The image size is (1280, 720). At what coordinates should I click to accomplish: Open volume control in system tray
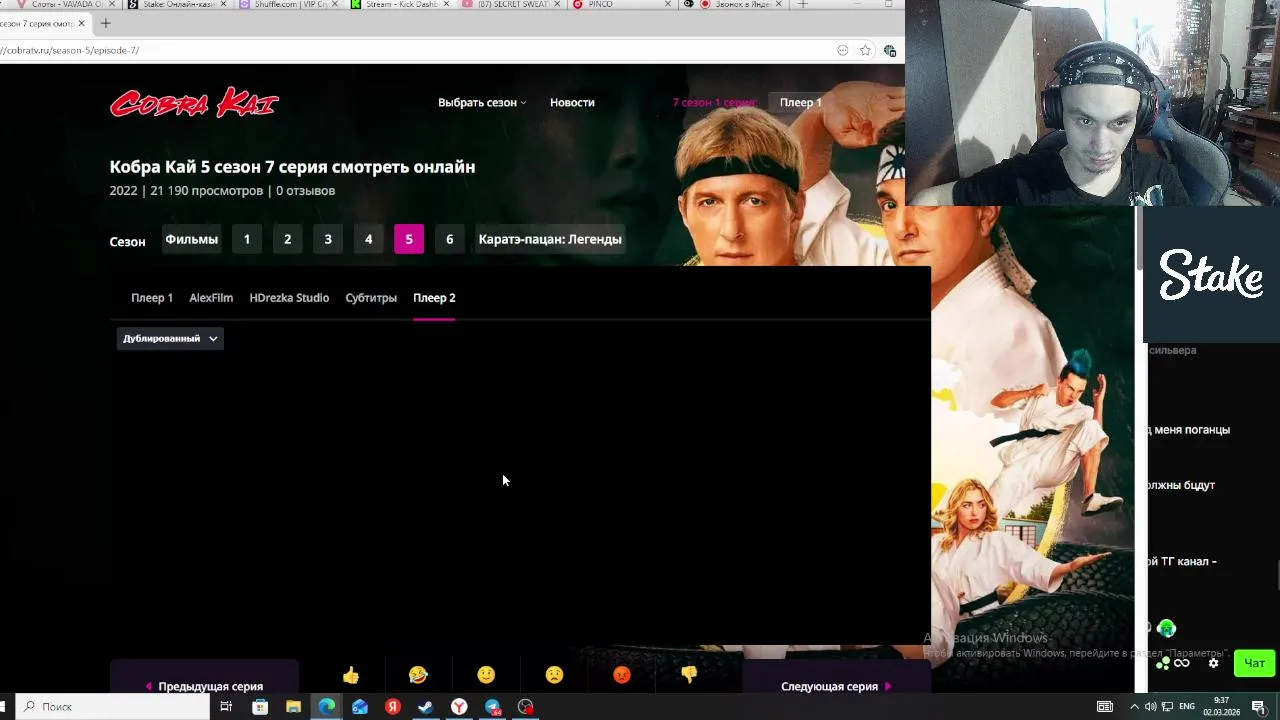(x=1150, y=706)
